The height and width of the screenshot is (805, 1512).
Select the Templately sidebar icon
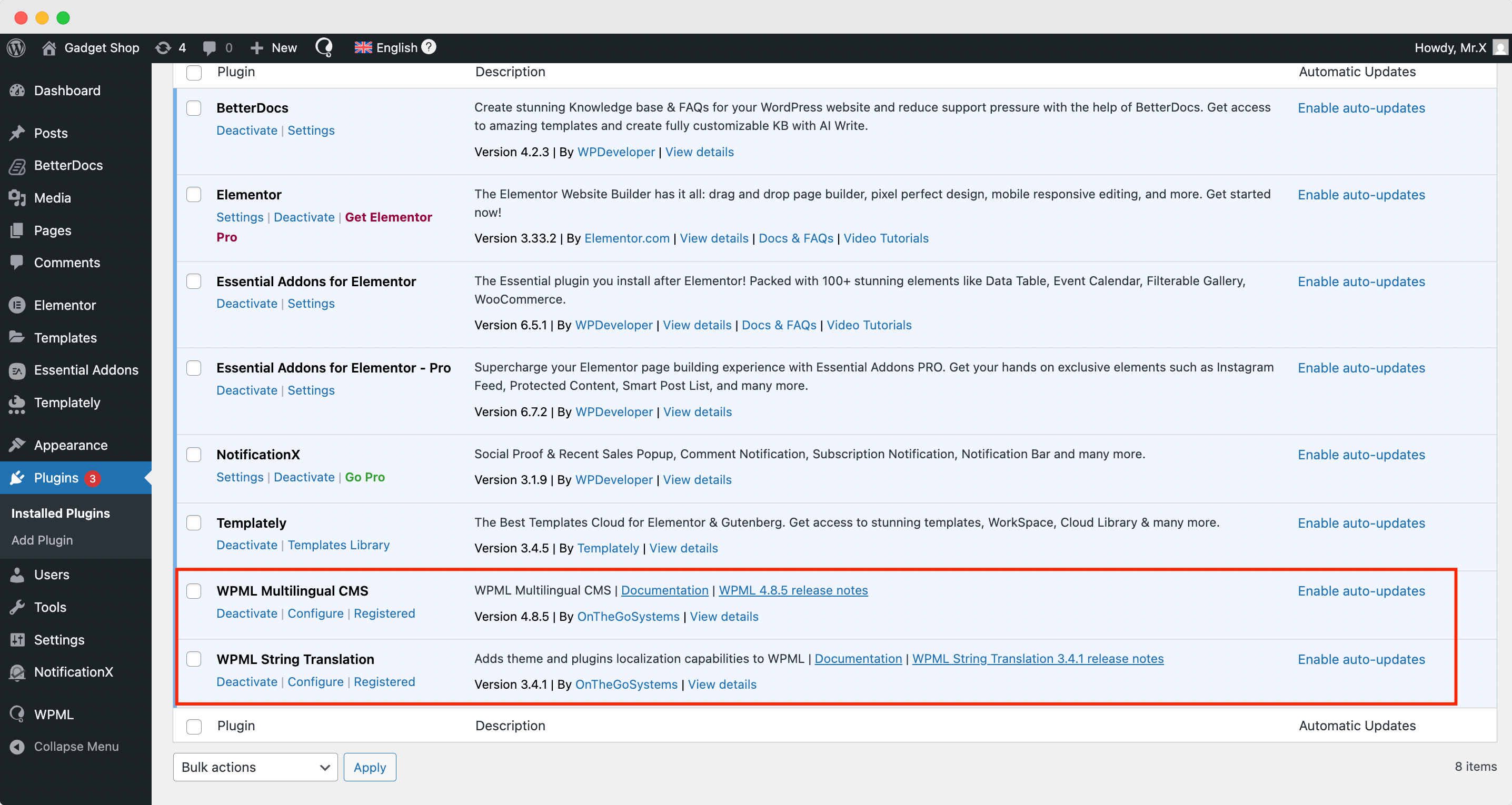click(16, 403)
